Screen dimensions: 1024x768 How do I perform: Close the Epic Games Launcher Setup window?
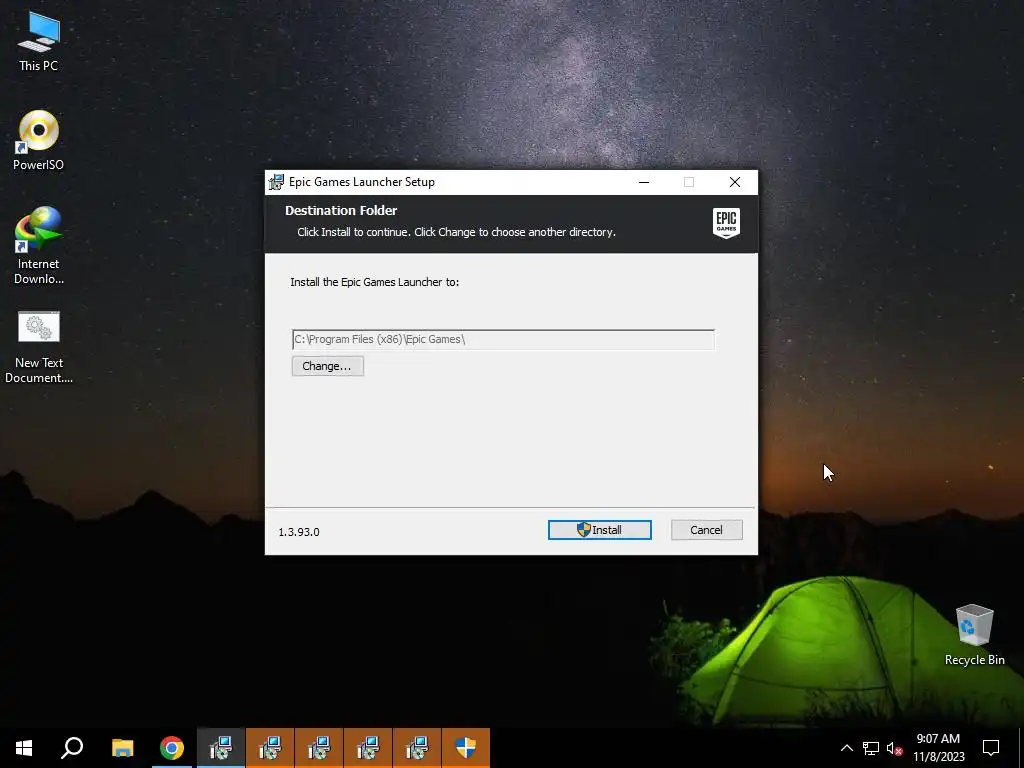tap(735, 182)
